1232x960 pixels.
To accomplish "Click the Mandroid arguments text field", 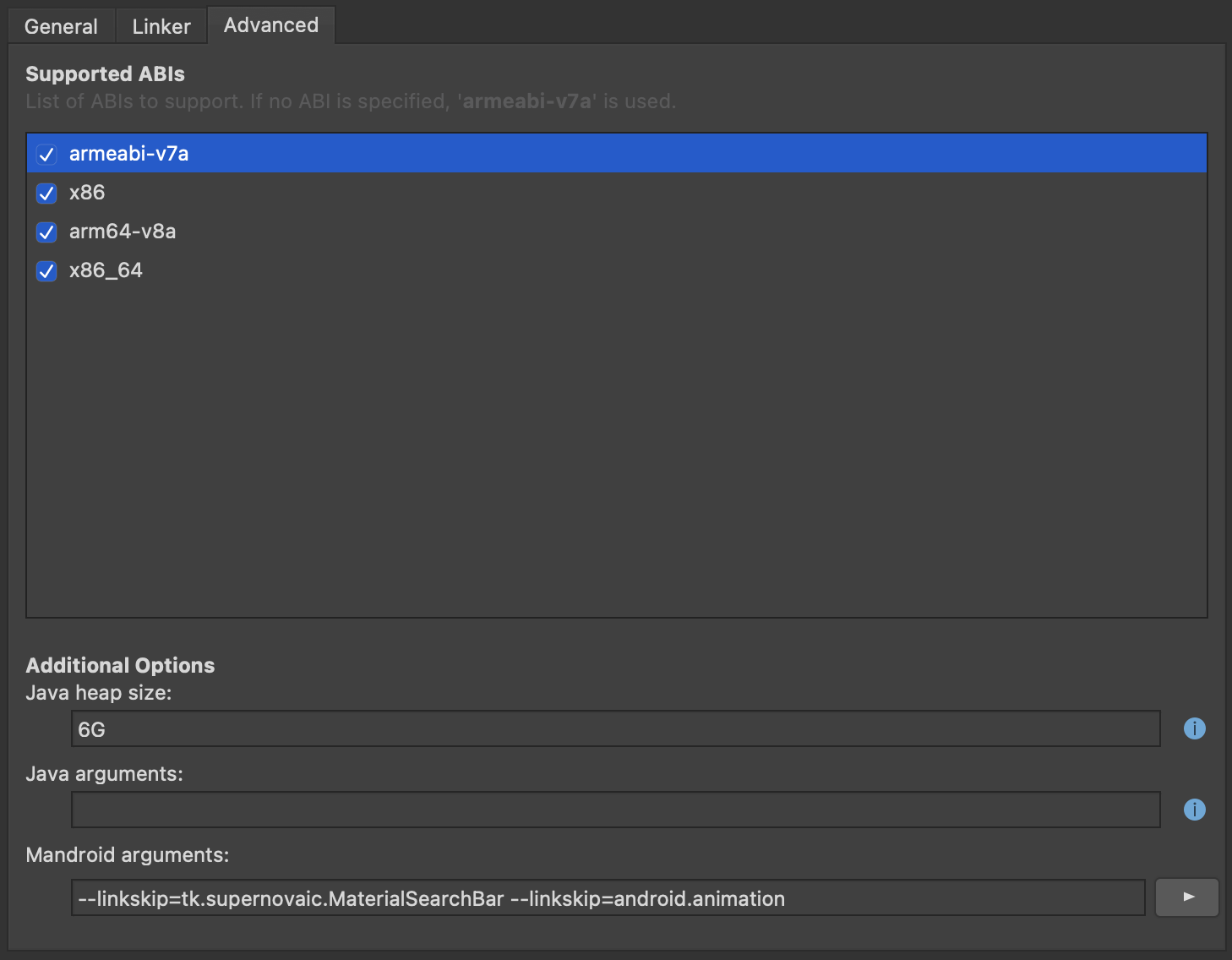I will (x=608, y=897).
